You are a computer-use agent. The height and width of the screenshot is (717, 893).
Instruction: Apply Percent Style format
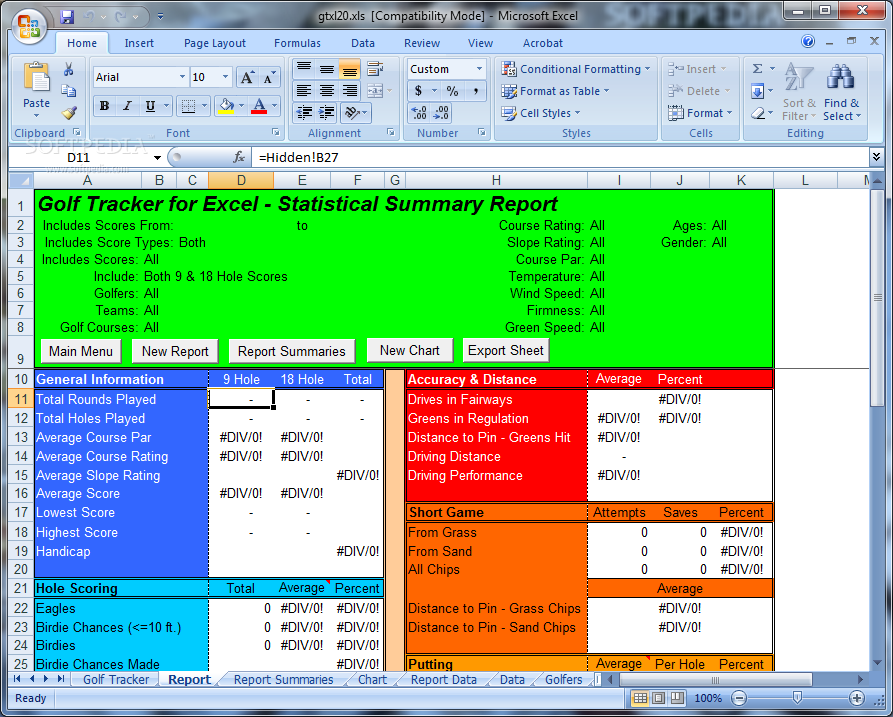(452, 91)
